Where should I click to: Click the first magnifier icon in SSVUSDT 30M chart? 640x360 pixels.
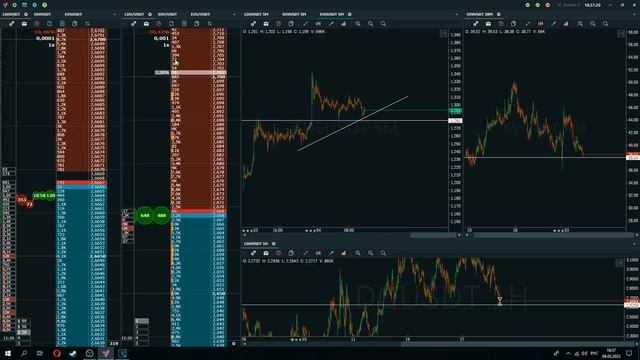click(x=580, y=24)
